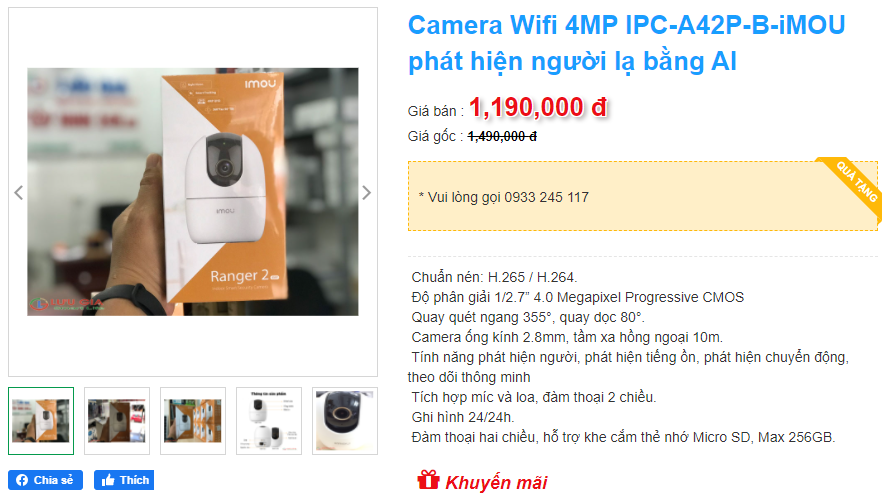Click the previous image arrow on gallery
The image size is (885, 498).
pyautogui.click(x=19, y=193)
